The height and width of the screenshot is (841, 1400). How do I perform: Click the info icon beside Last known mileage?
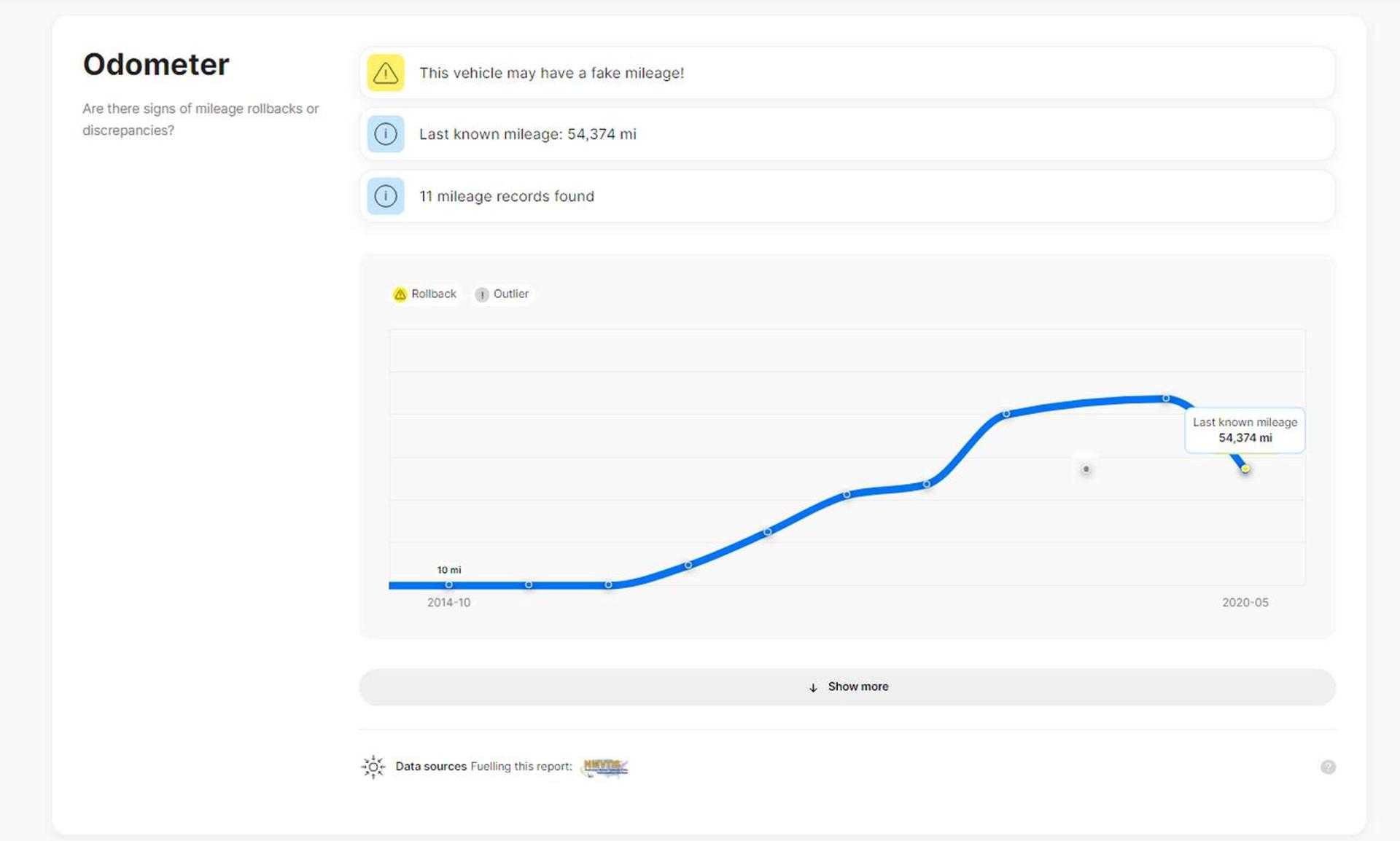tap(385, 134)
